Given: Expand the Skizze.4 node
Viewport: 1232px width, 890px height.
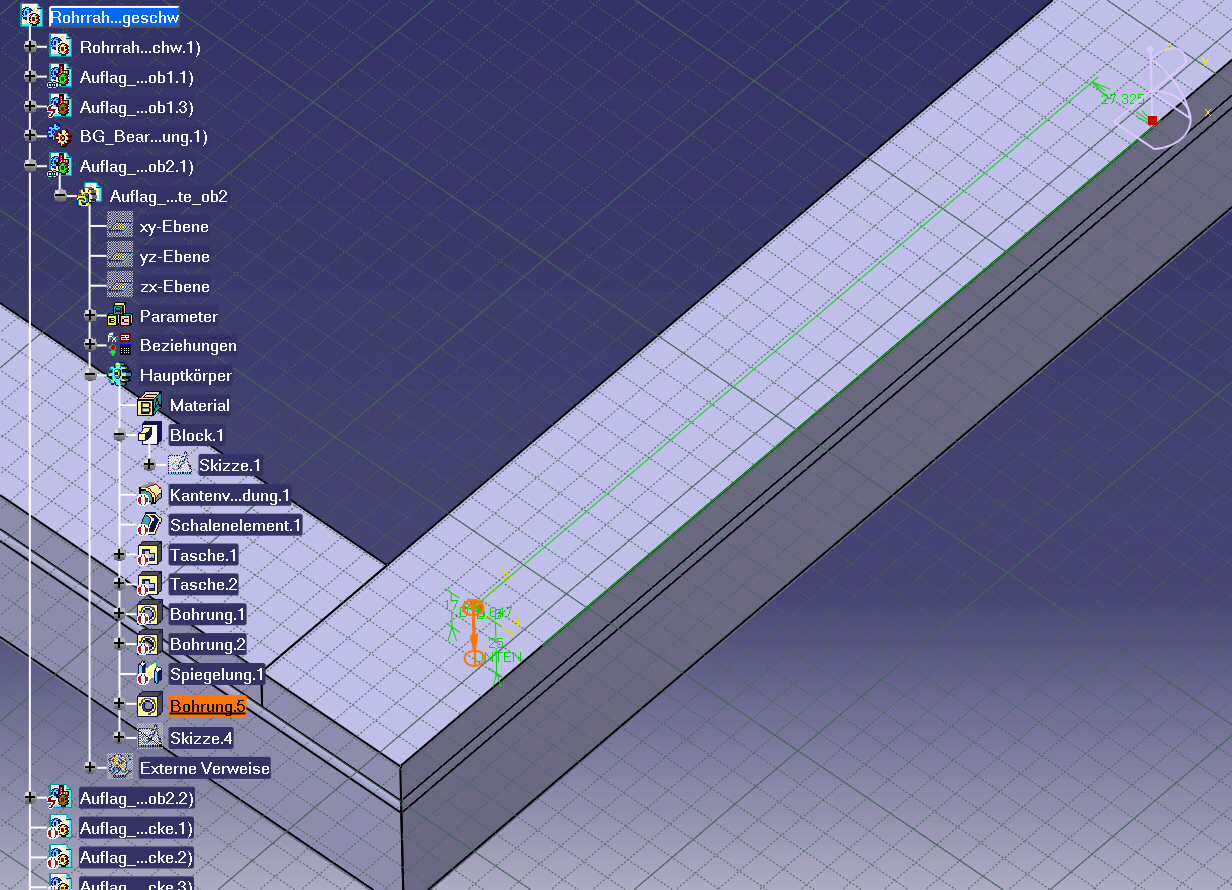Looking at the screenshot, I should click(x=120, y=738).
